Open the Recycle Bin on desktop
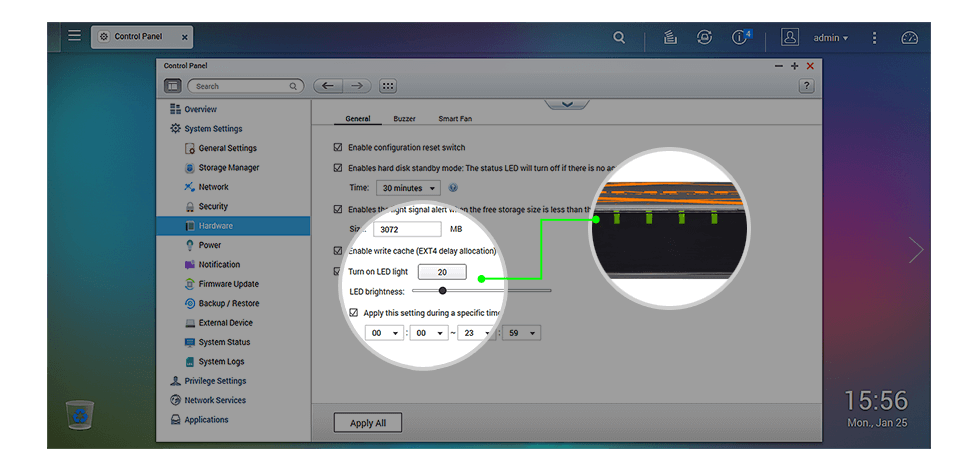The image size is (980, 472). [x=80, y=414]
